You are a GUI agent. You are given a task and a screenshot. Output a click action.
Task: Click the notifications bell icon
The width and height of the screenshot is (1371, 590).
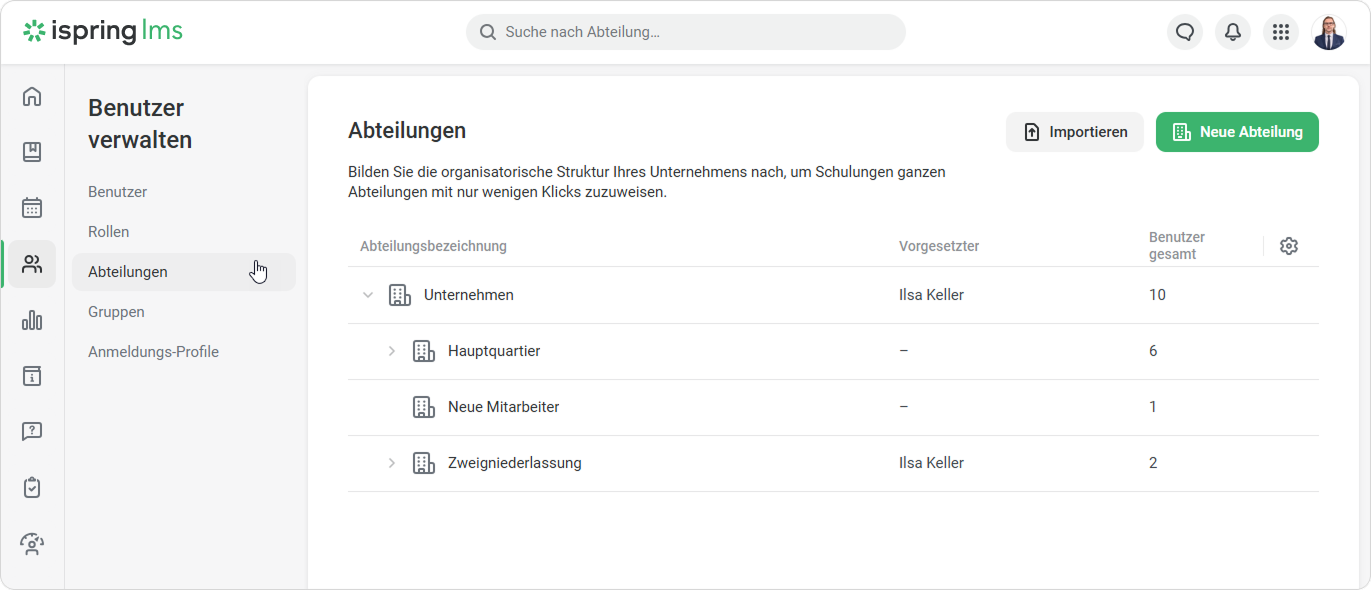click(1233, 32)
